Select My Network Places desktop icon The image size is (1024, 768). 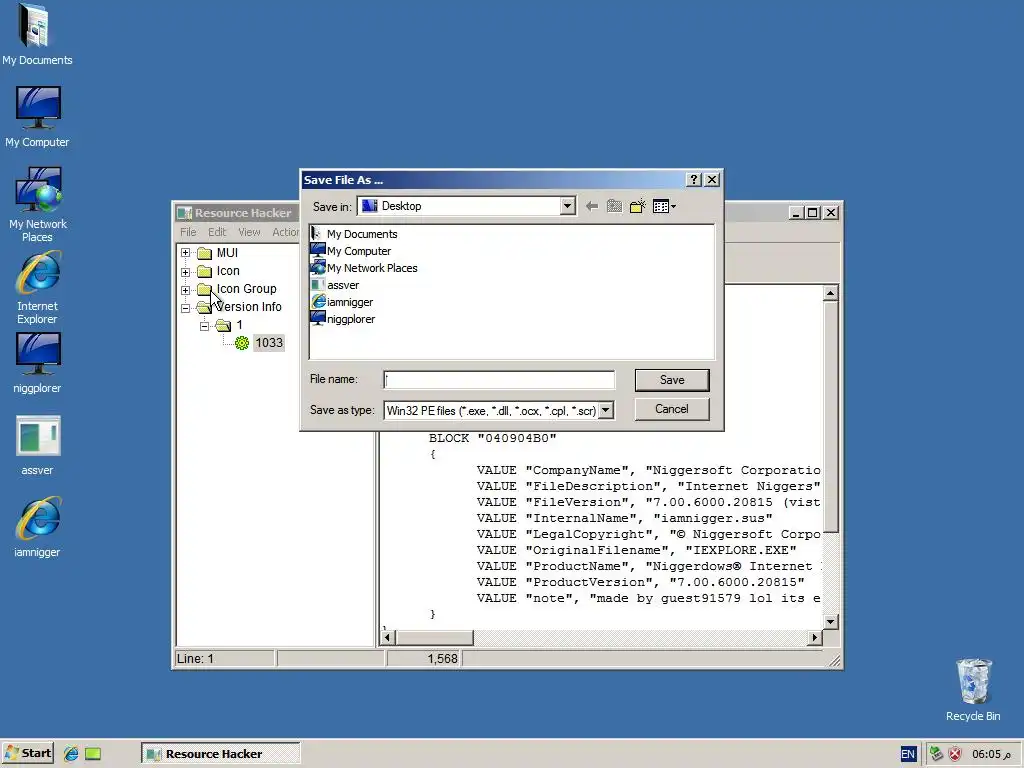[37, 204]
